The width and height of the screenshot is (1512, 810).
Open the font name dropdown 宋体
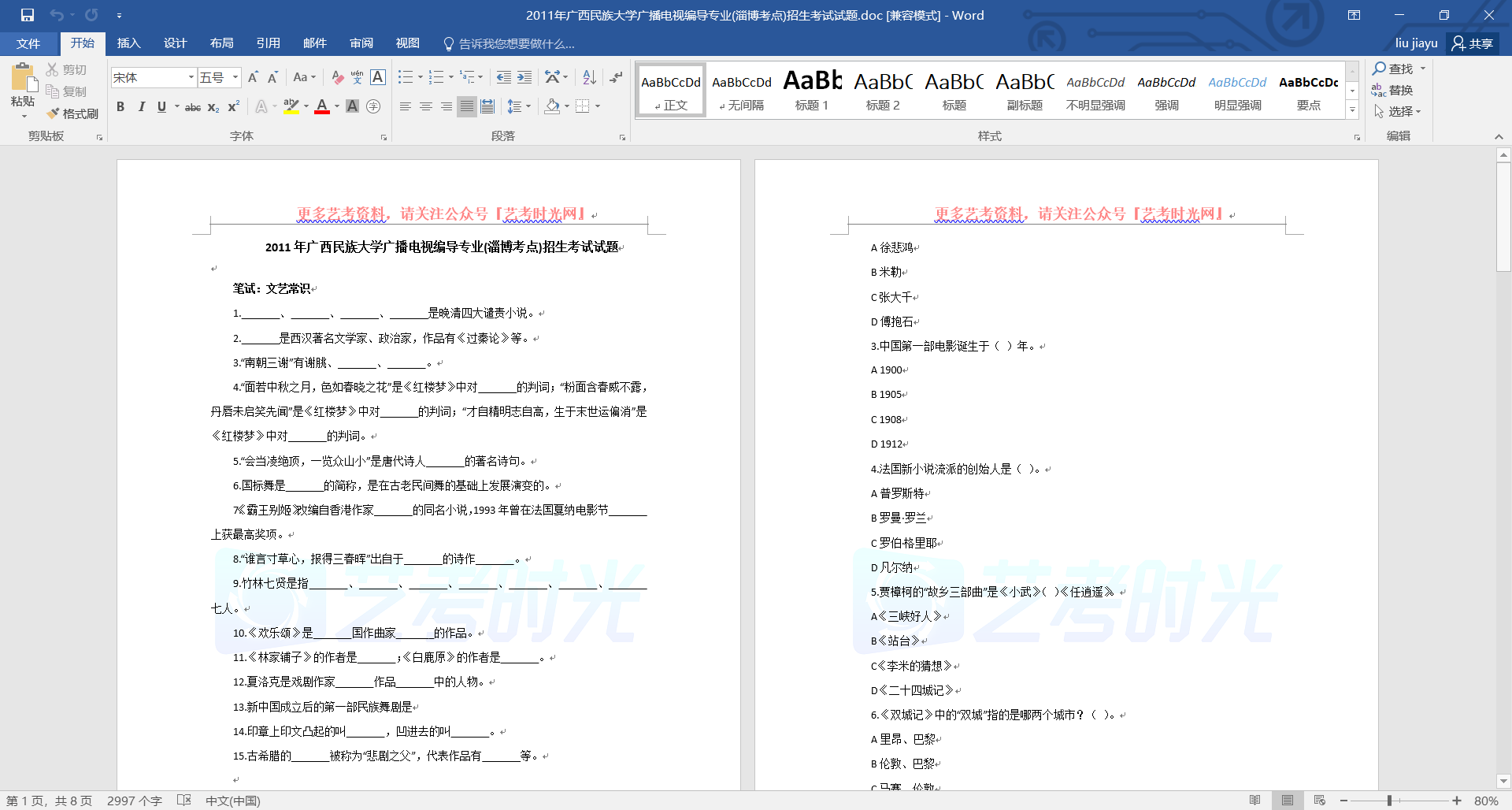point(191,77)
